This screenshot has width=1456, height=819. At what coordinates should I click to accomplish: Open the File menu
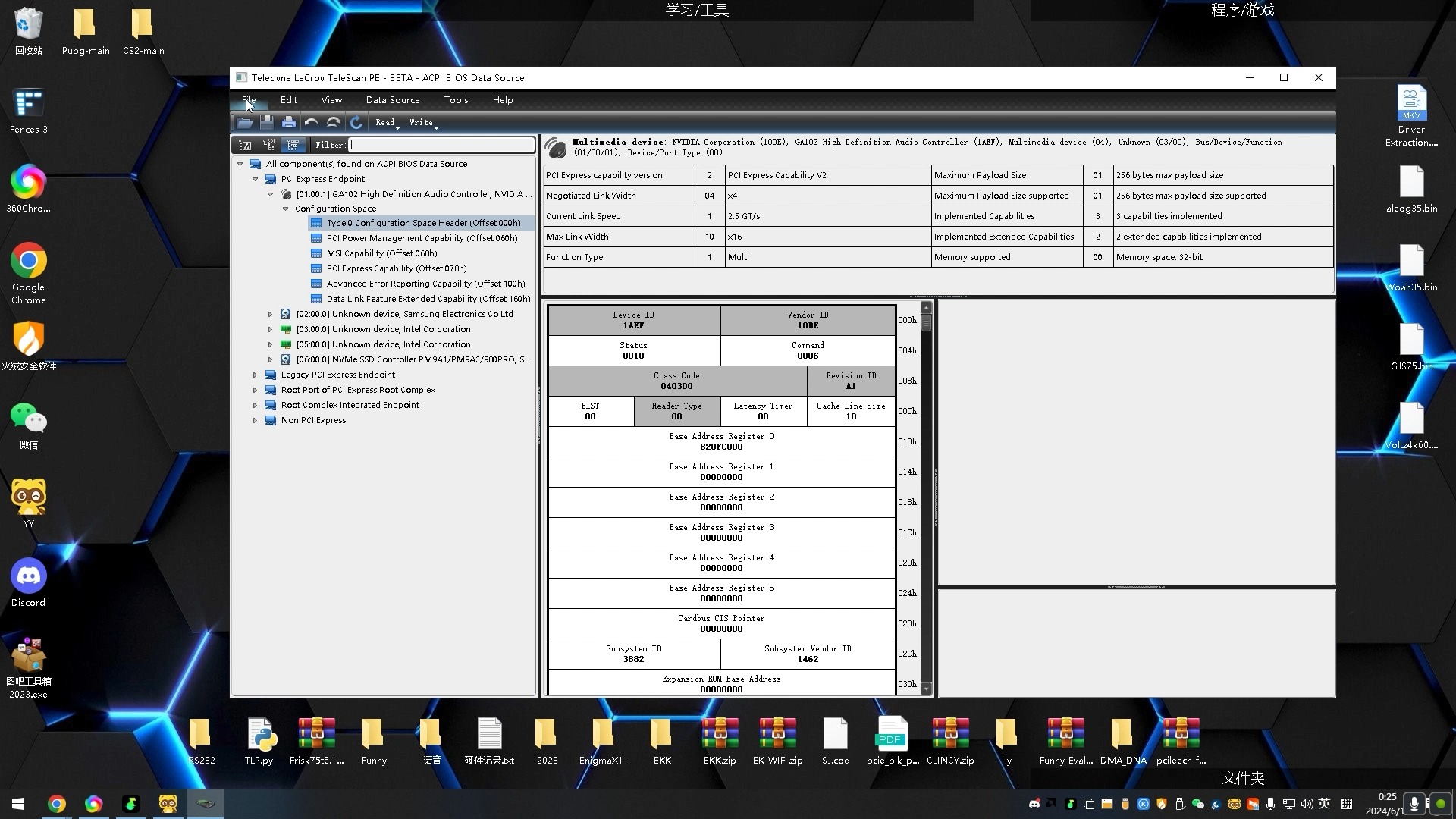249,100
